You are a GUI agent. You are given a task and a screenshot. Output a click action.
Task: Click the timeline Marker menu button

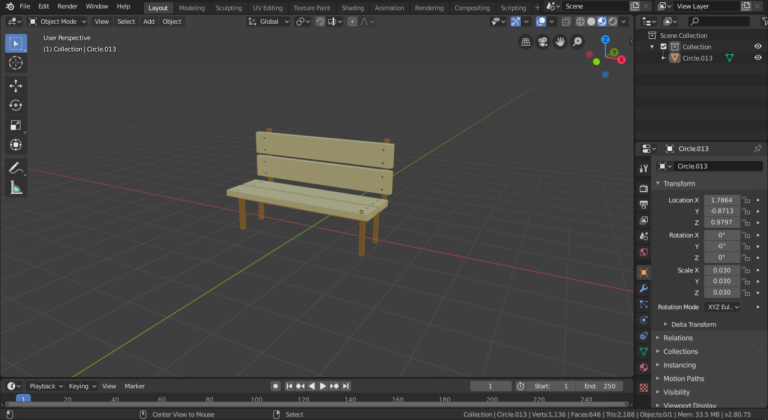(x=134, y=386)
